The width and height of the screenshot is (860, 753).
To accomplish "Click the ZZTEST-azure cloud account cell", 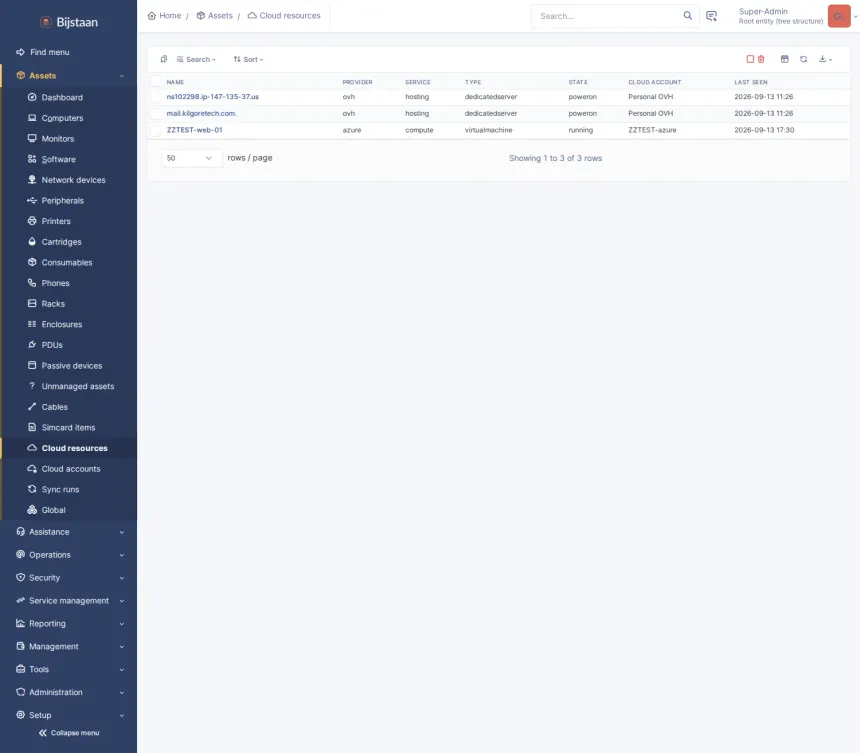I will [652, 130].
